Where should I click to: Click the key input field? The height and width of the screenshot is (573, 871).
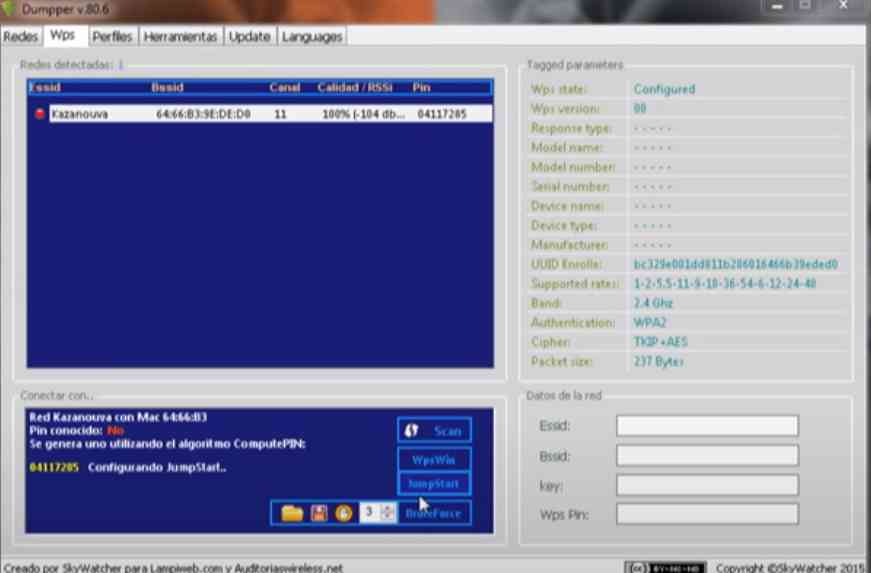click(x=707, y=485)
